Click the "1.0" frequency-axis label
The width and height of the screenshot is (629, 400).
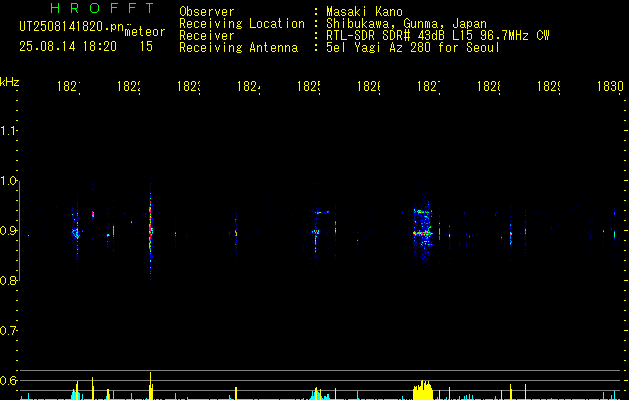point(8,181)
